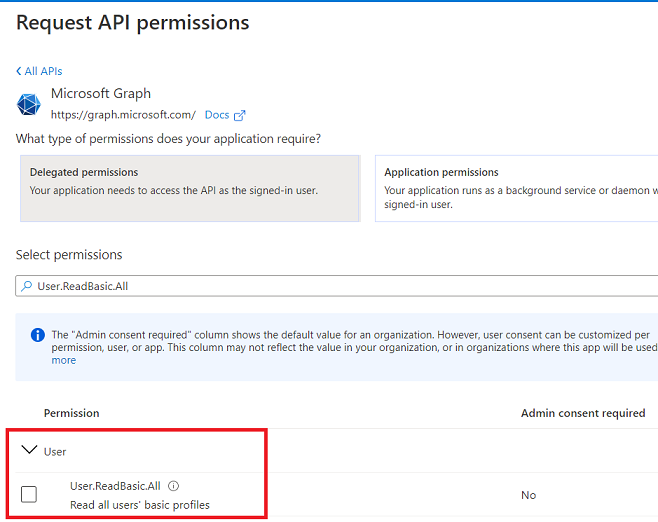Click the permissions search field

[x=337, y=286]
